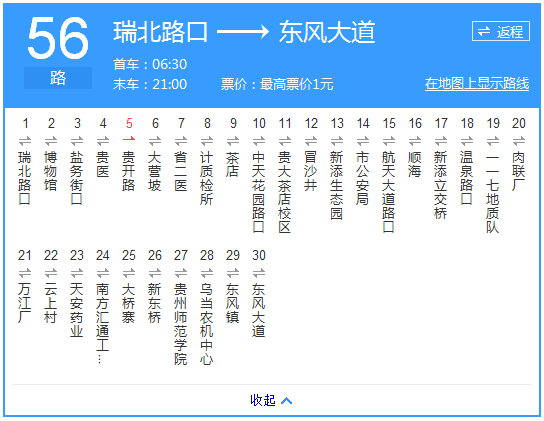Select stop 茶店
This screenshot has width=544, height=421.
click(x=233, y=164)
